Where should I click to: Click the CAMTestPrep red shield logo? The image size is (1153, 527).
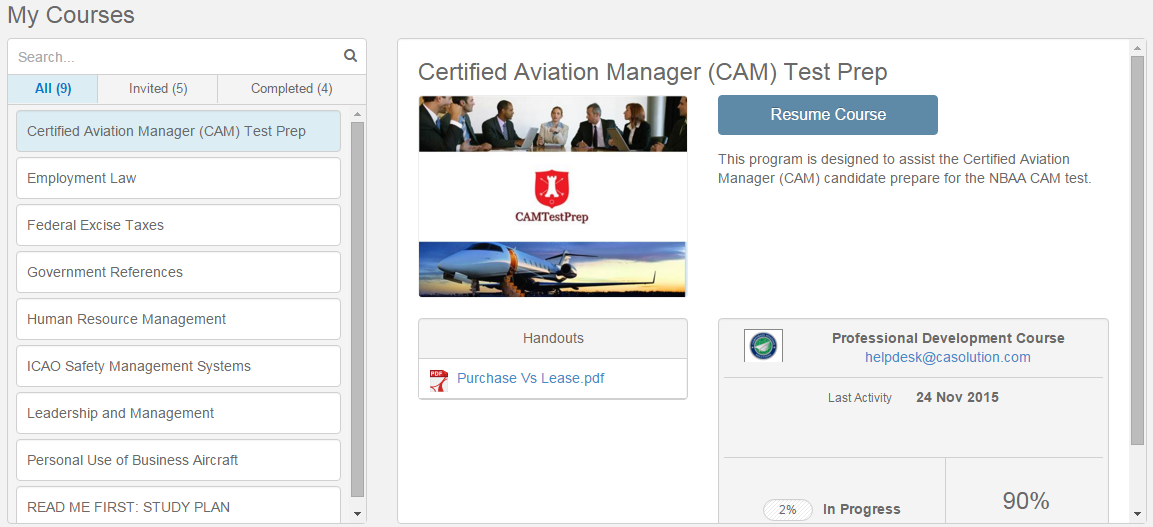551,189
